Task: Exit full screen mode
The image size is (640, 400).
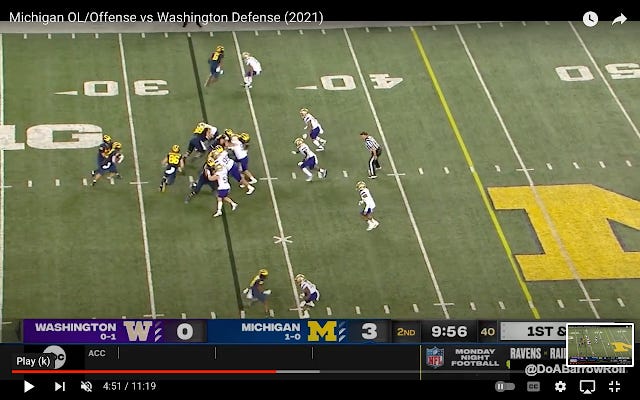Action: point(614,386)
